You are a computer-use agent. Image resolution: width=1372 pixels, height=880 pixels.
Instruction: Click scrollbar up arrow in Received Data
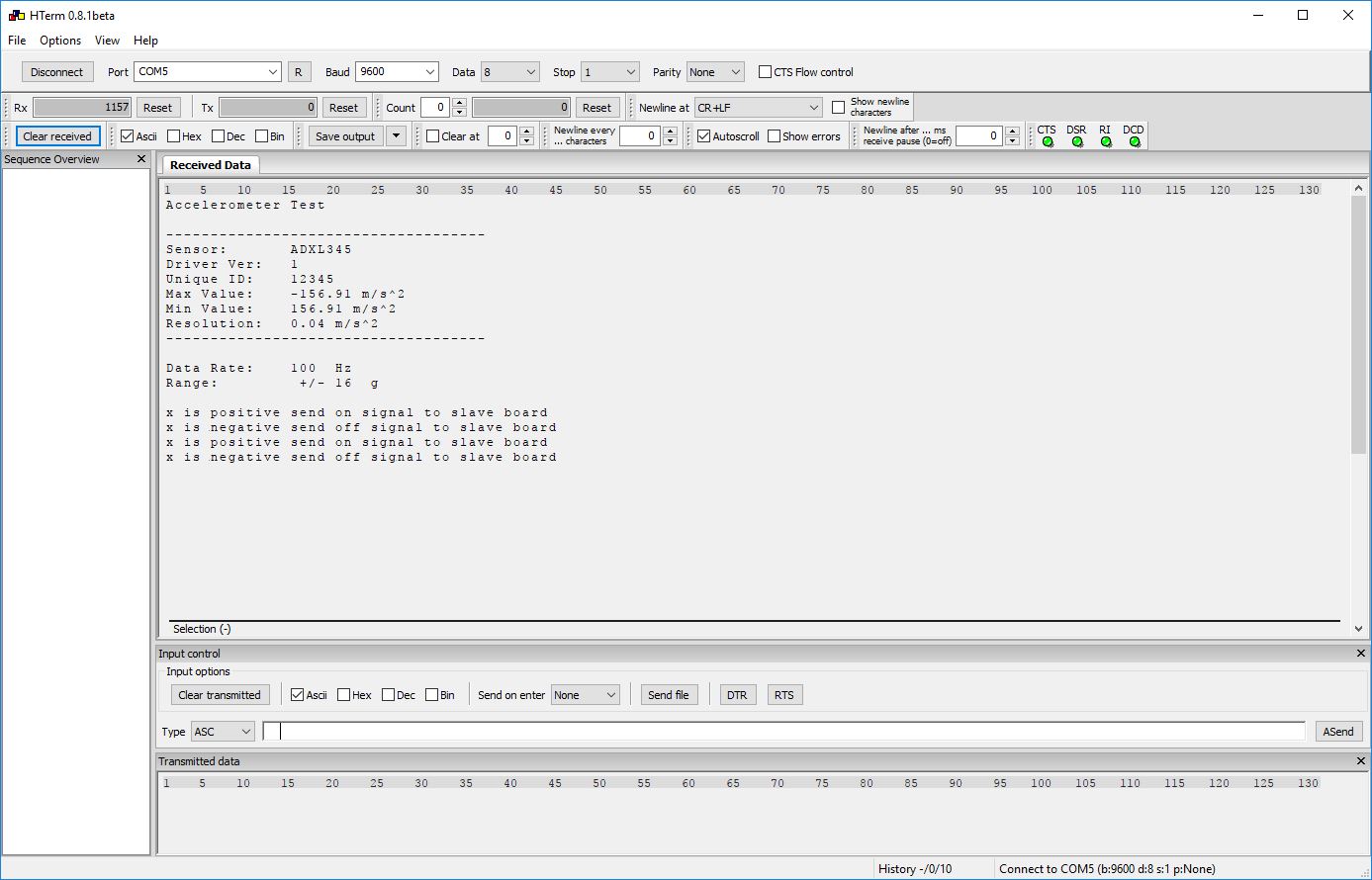pos(1358,188)
